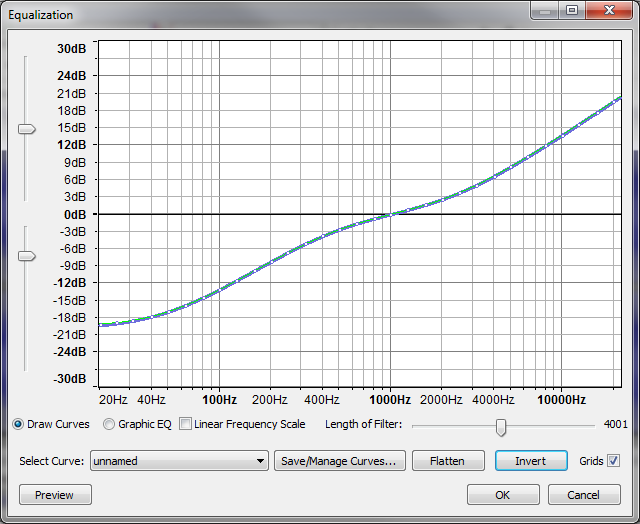Screen dimensions: 640x524
Task: Maximize the Equalization window
Action: (x=572, y=10)
